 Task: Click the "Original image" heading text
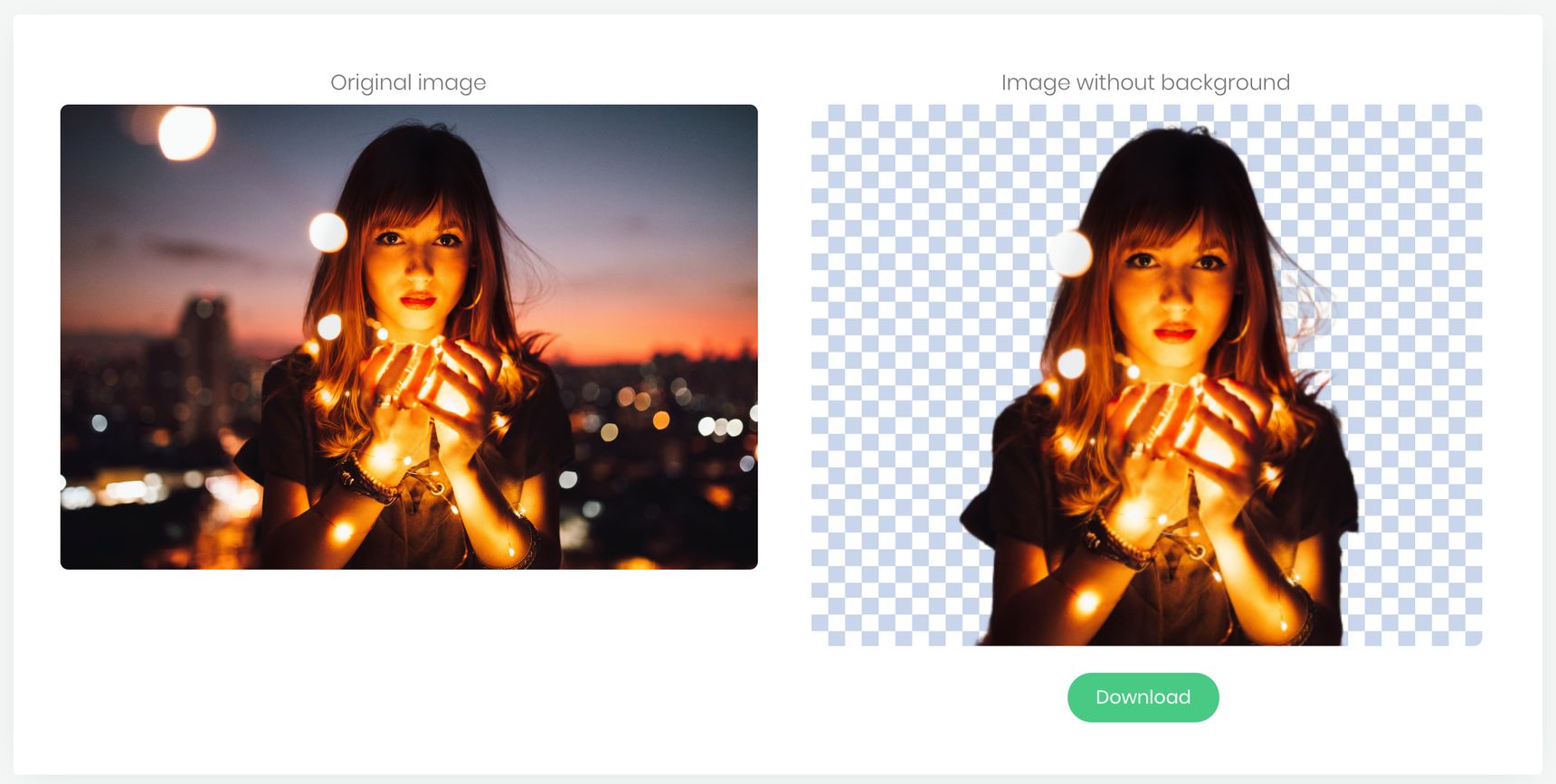408,82
